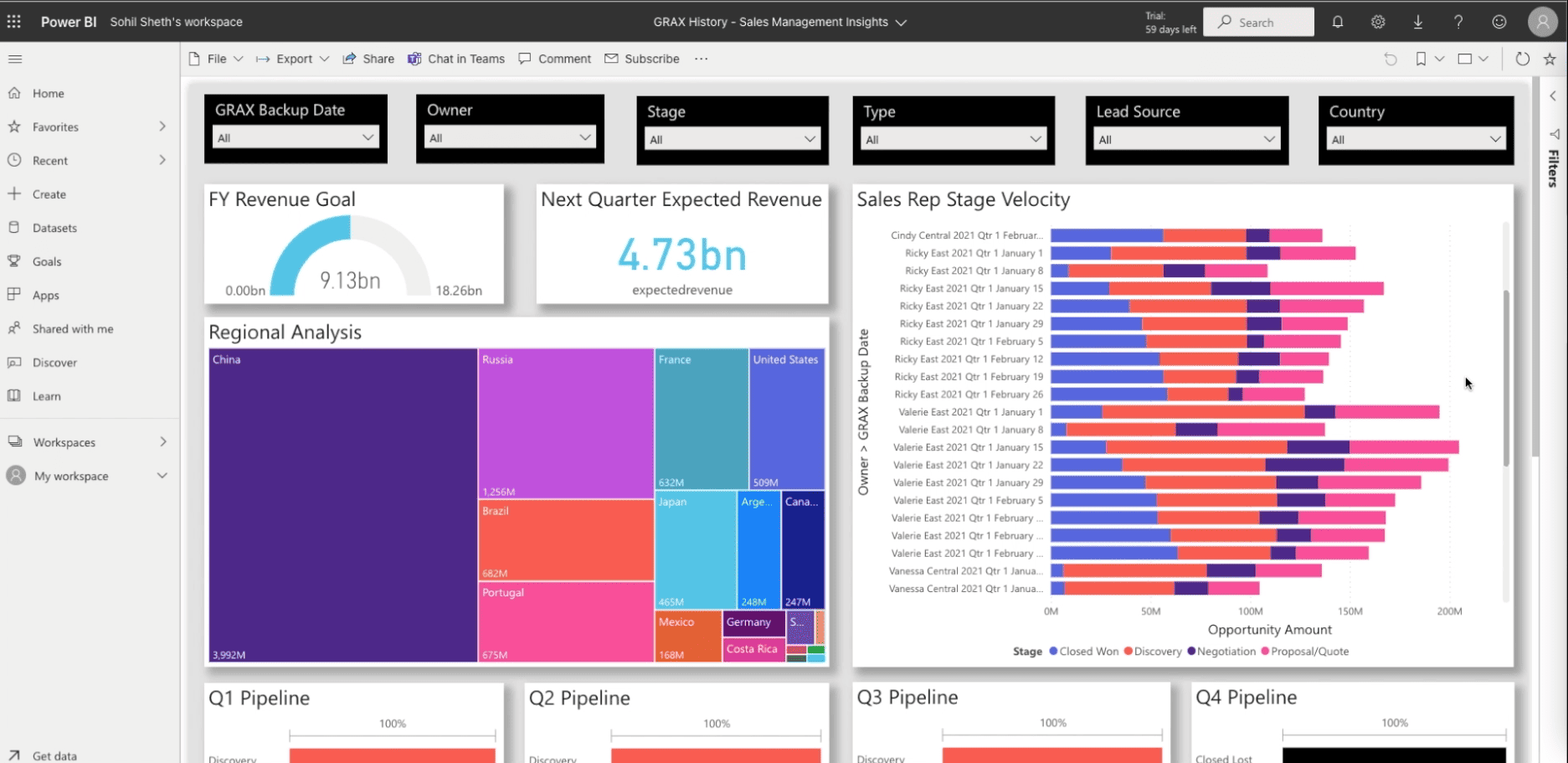Expand the Workspaces section in the sidebar
1568x763 pixels.
[162, 441]
